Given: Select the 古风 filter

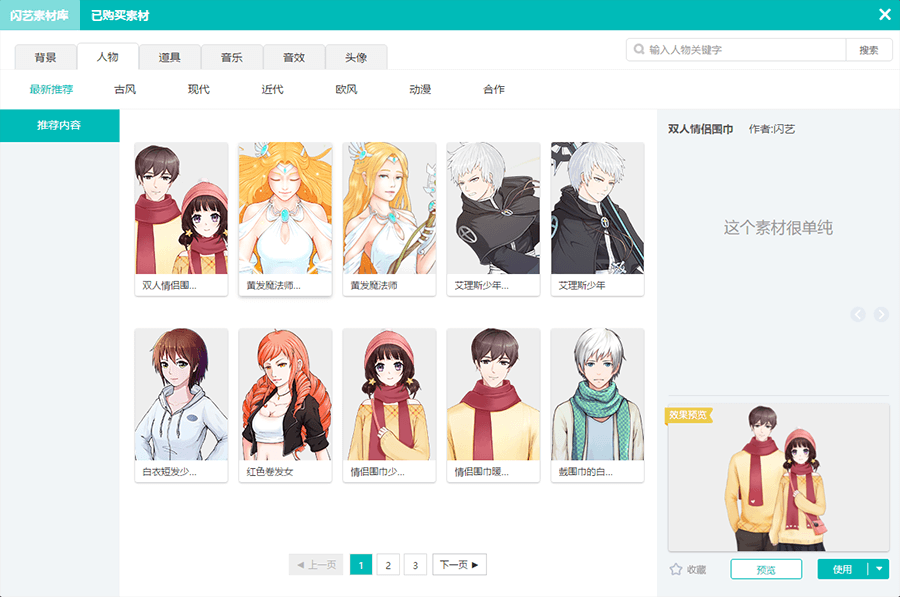Looking at the screenshot, I should pos(125,89).
